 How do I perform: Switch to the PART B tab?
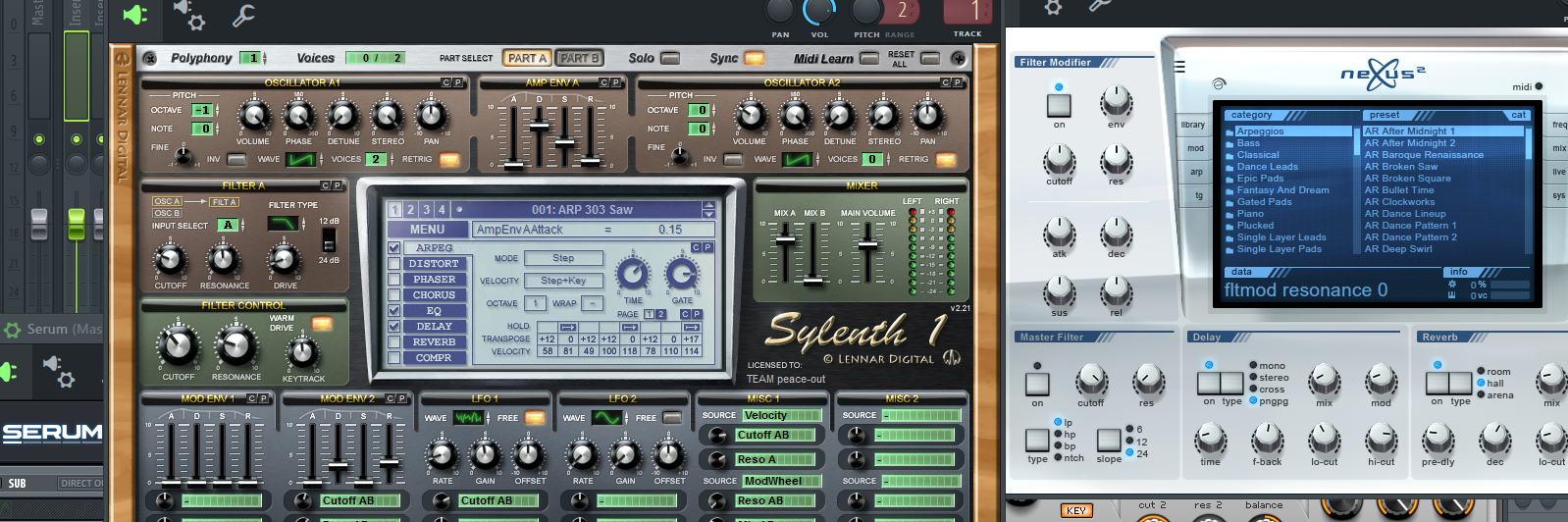point(580,58)
